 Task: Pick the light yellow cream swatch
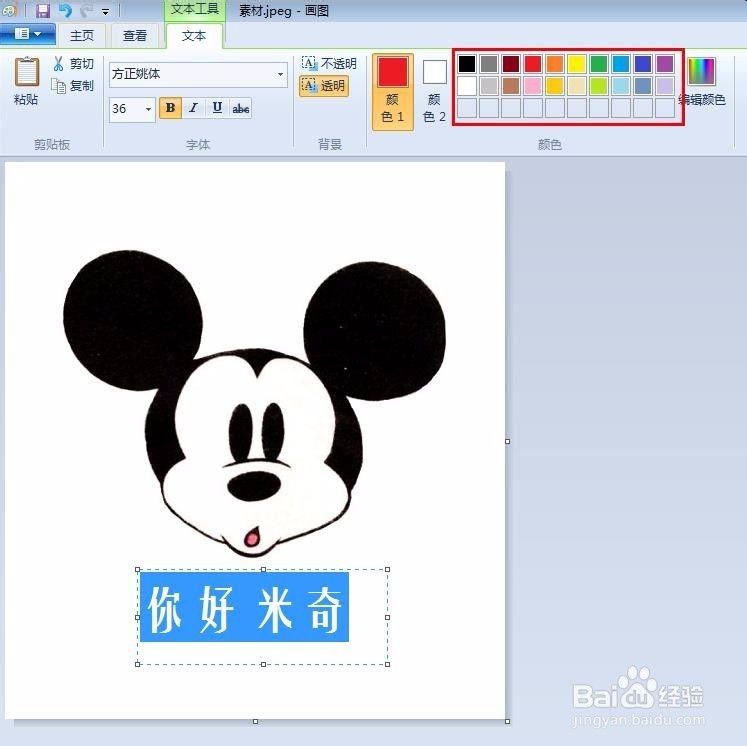(576, 86)
